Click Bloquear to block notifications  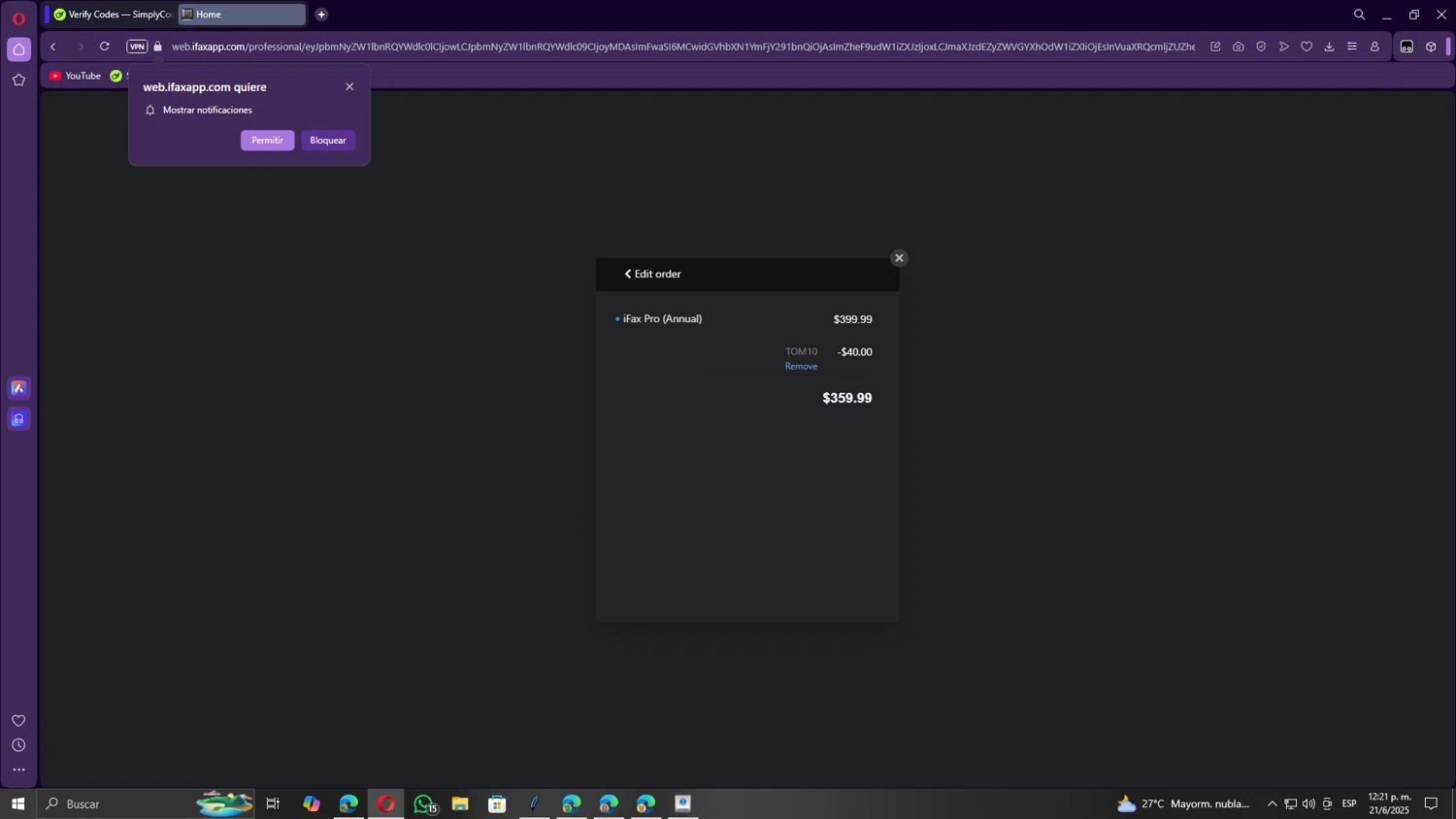point(328,141)
